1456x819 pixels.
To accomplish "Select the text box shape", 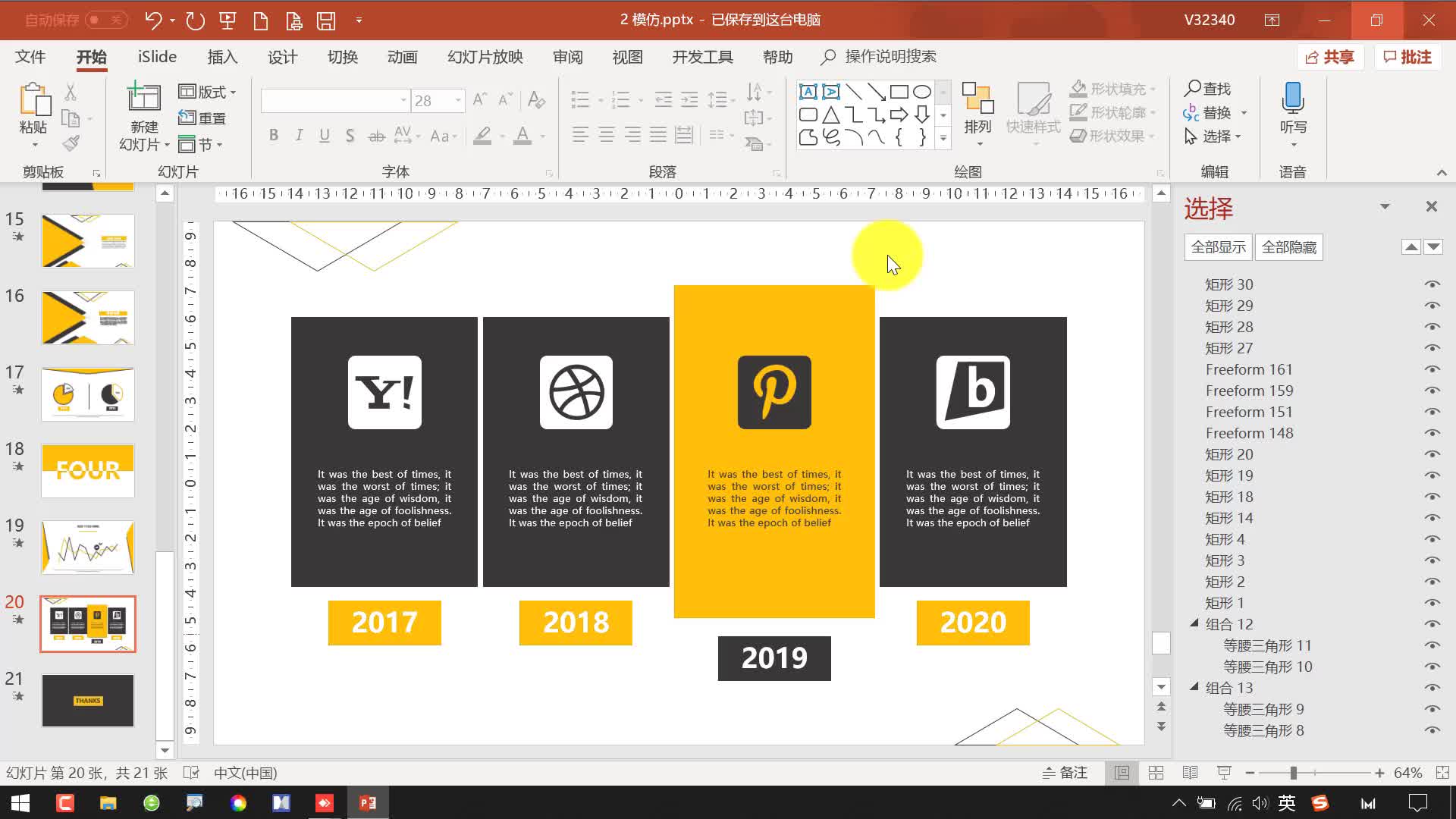I will [x=808, y=92].
